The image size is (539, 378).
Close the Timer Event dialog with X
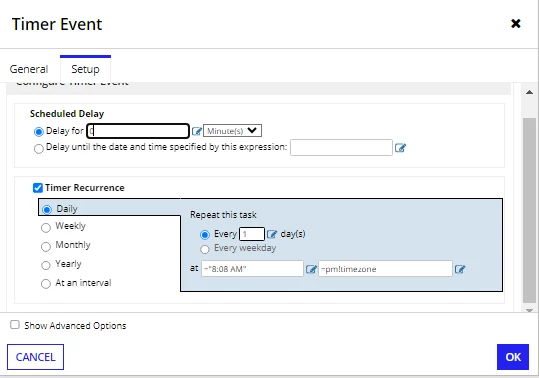[x=516, y=23]
